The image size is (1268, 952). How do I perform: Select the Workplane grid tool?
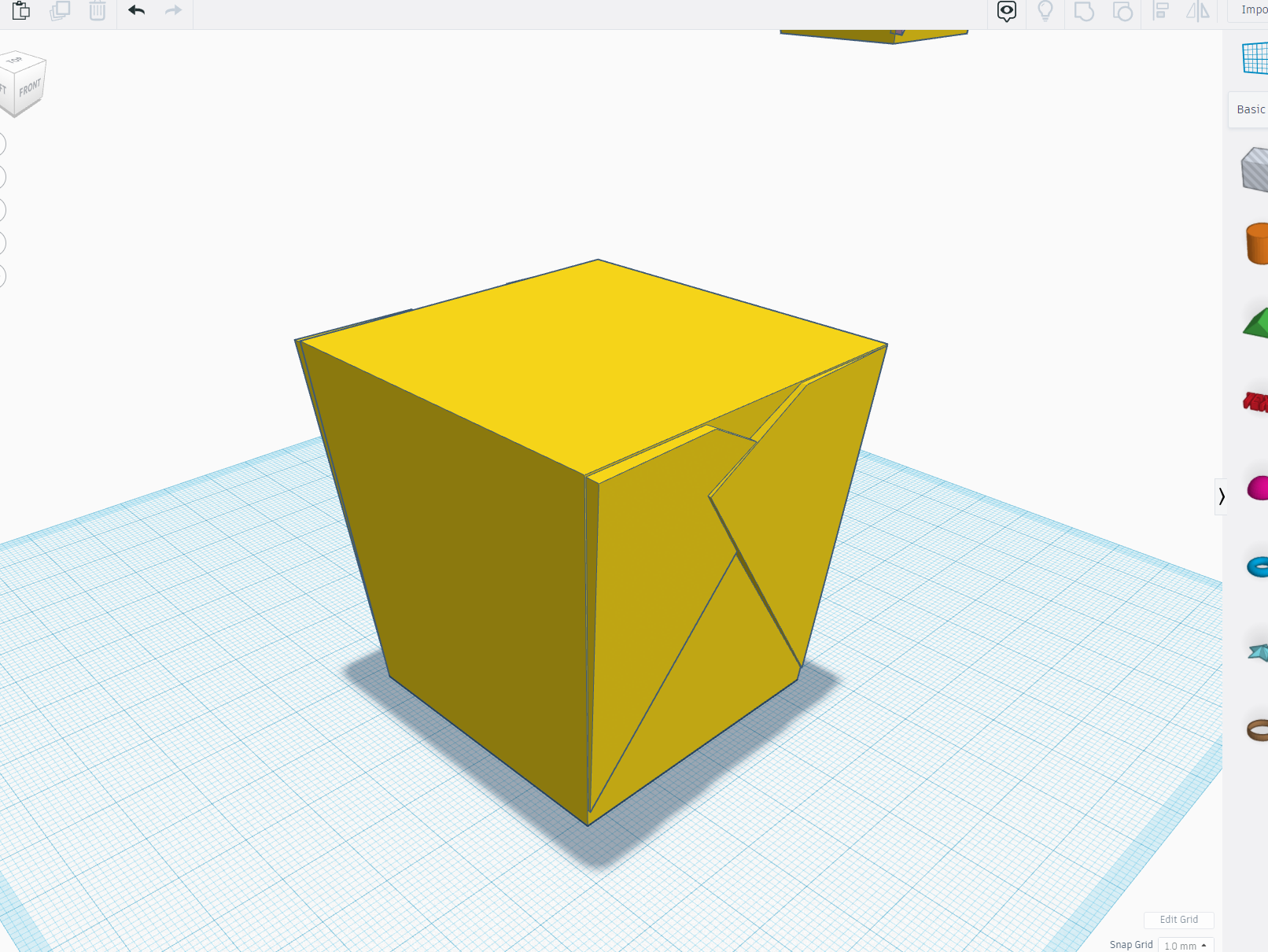[1255, 58]
